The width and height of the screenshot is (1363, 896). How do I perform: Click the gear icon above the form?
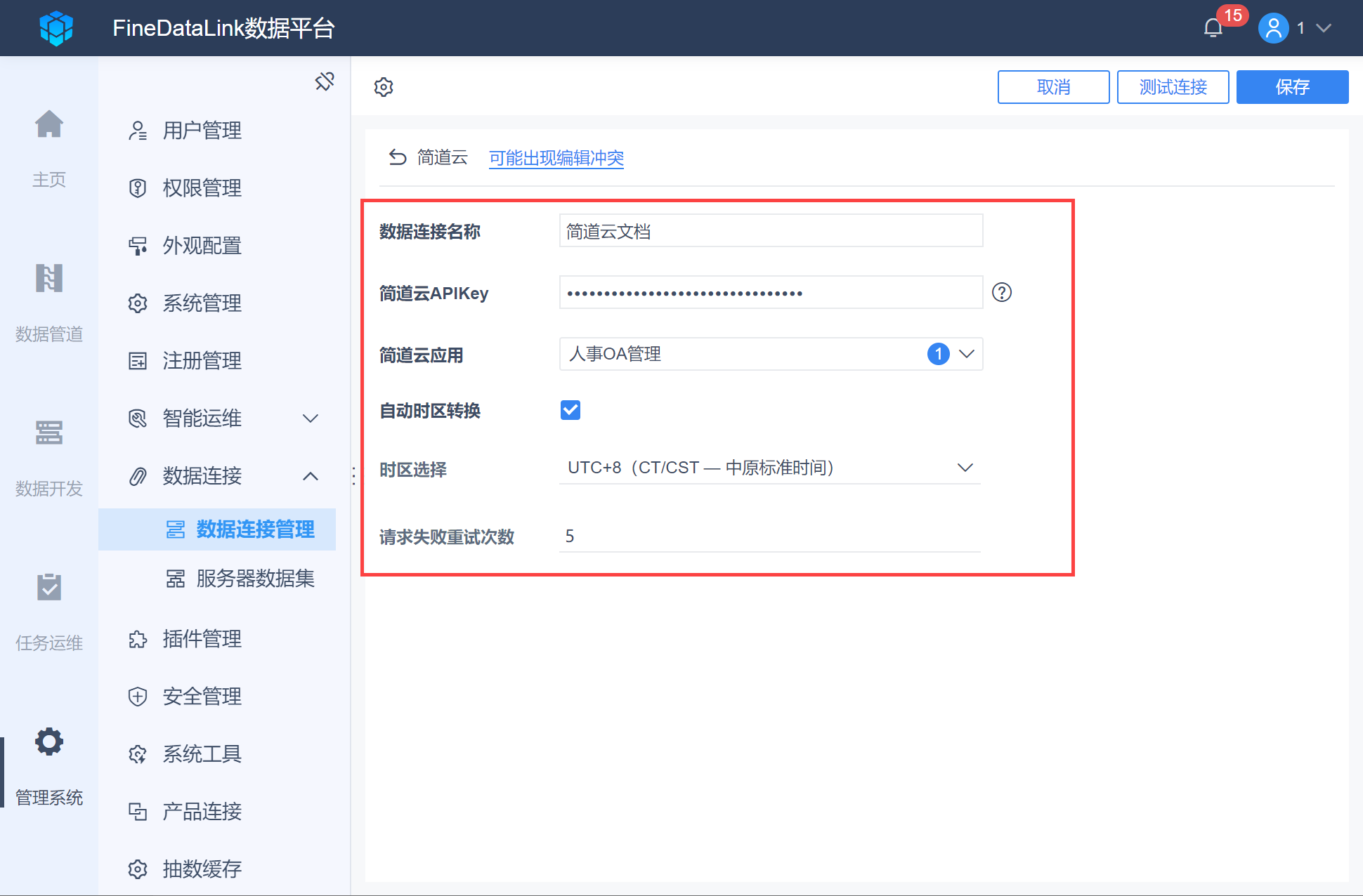tap(384, 87)
